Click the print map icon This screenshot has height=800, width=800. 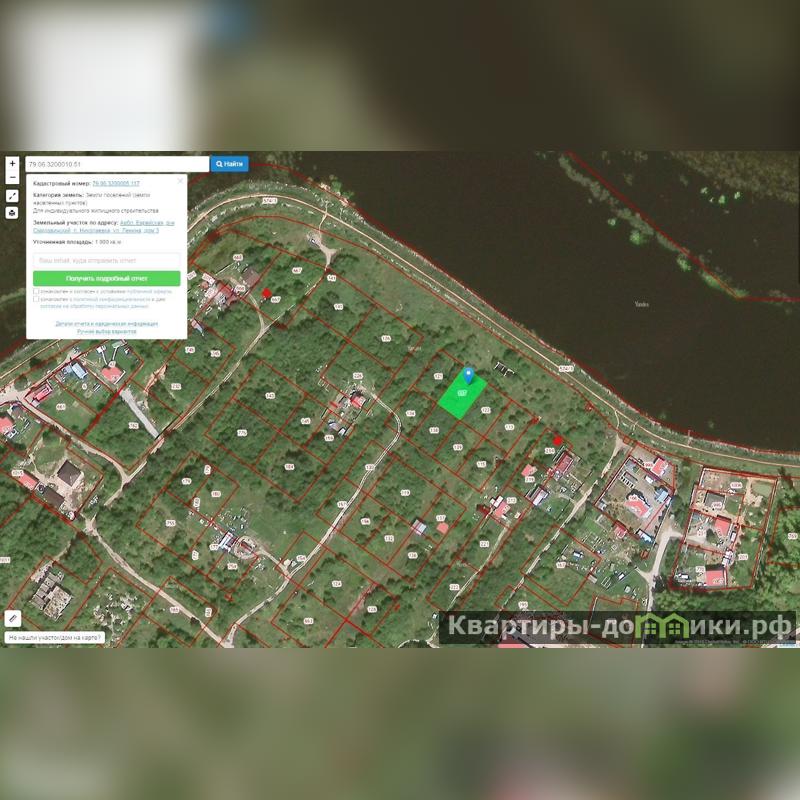pyautogui.click(x=12, y=212)
